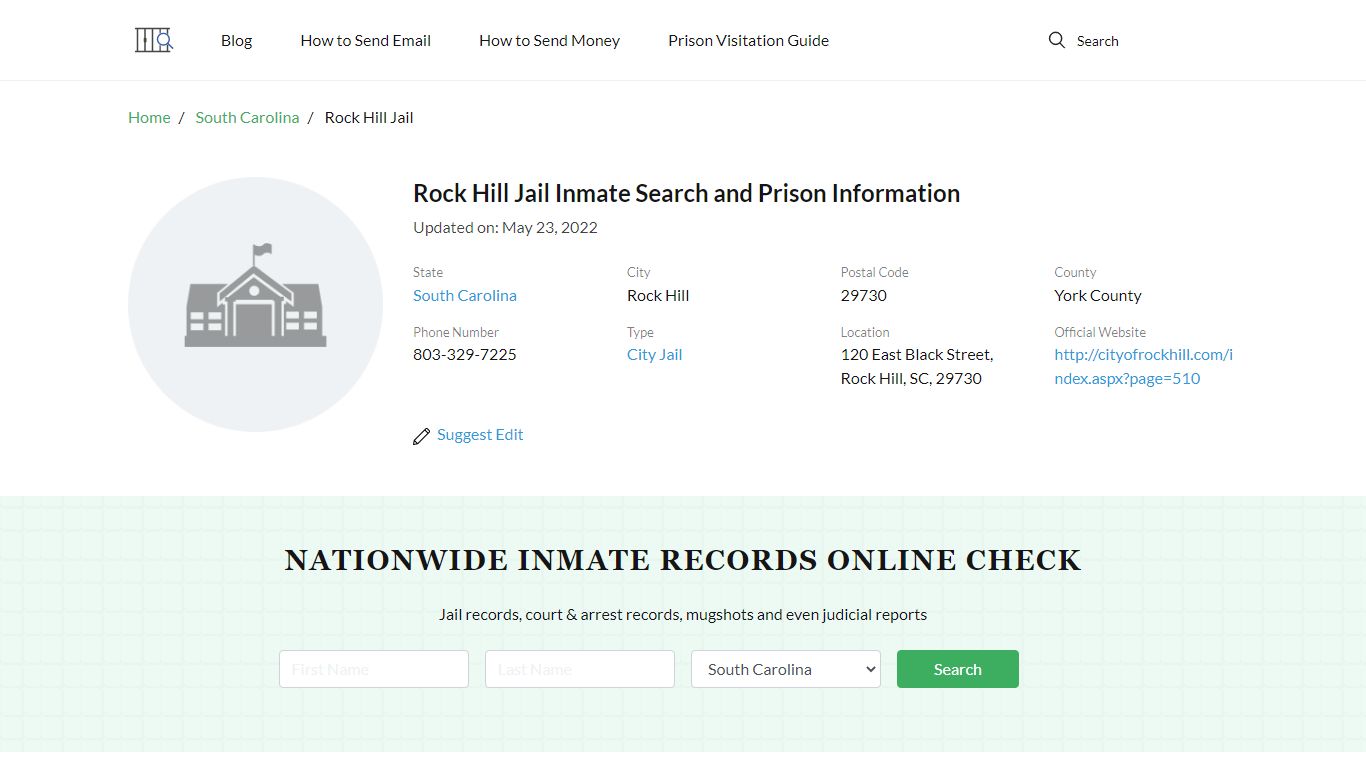Open How to Send Email page
Viewport: 1366px width, 768px height.
click(x=365, y=41)
